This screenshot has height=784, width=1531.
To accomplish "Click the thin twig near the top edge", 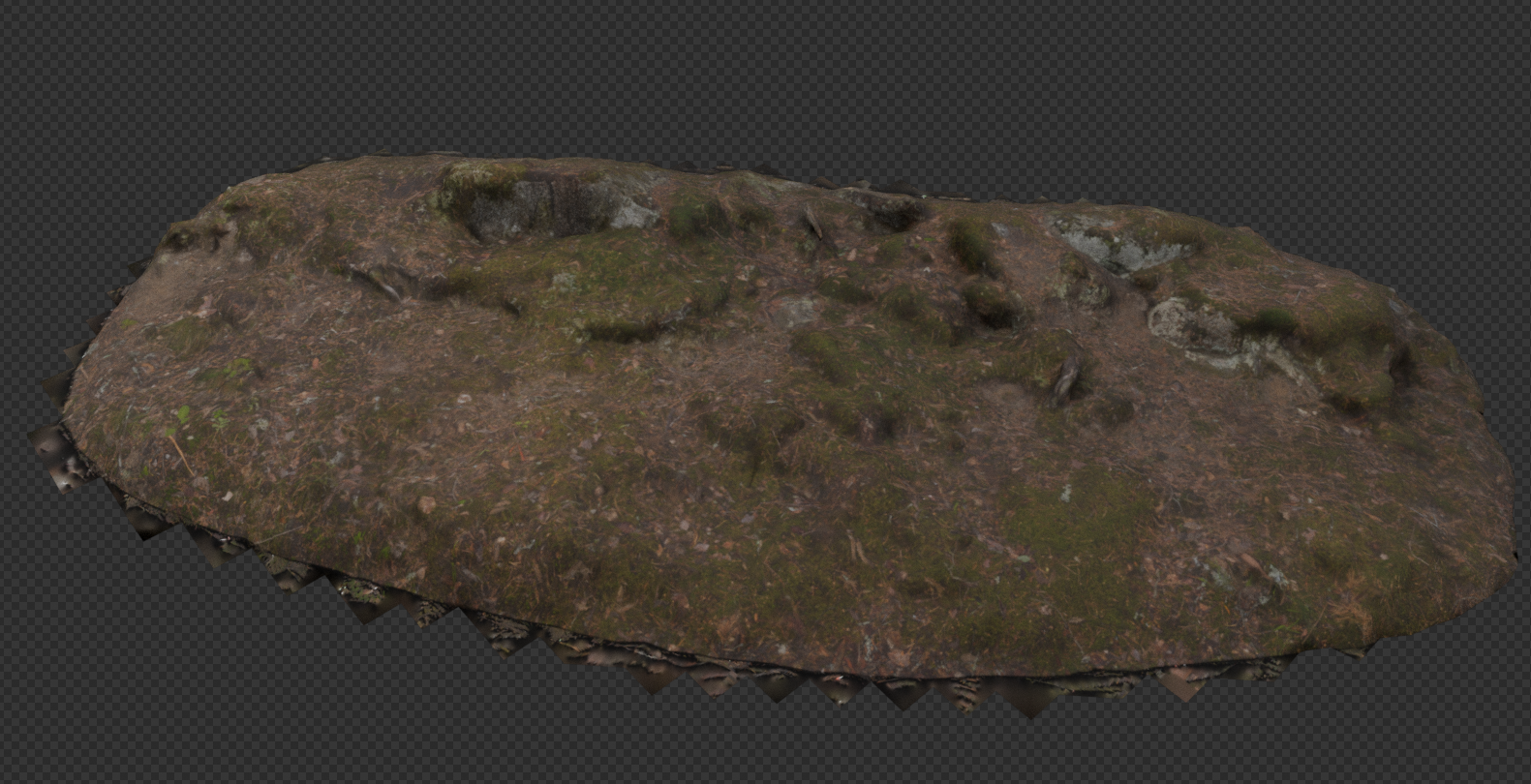I will (811, 221).
